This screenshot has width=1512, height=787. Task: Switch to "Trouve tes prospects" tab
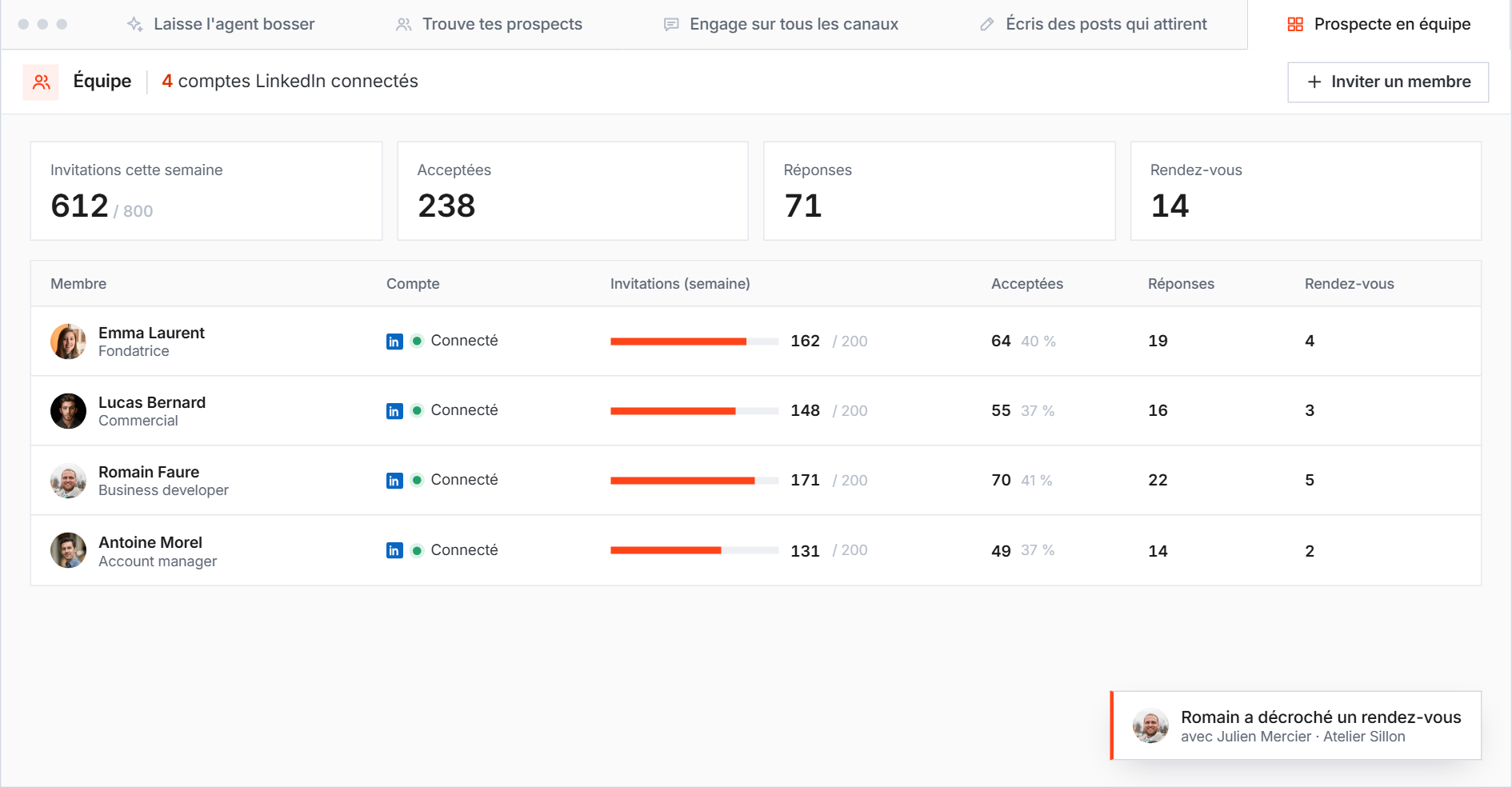coord(489,24)
